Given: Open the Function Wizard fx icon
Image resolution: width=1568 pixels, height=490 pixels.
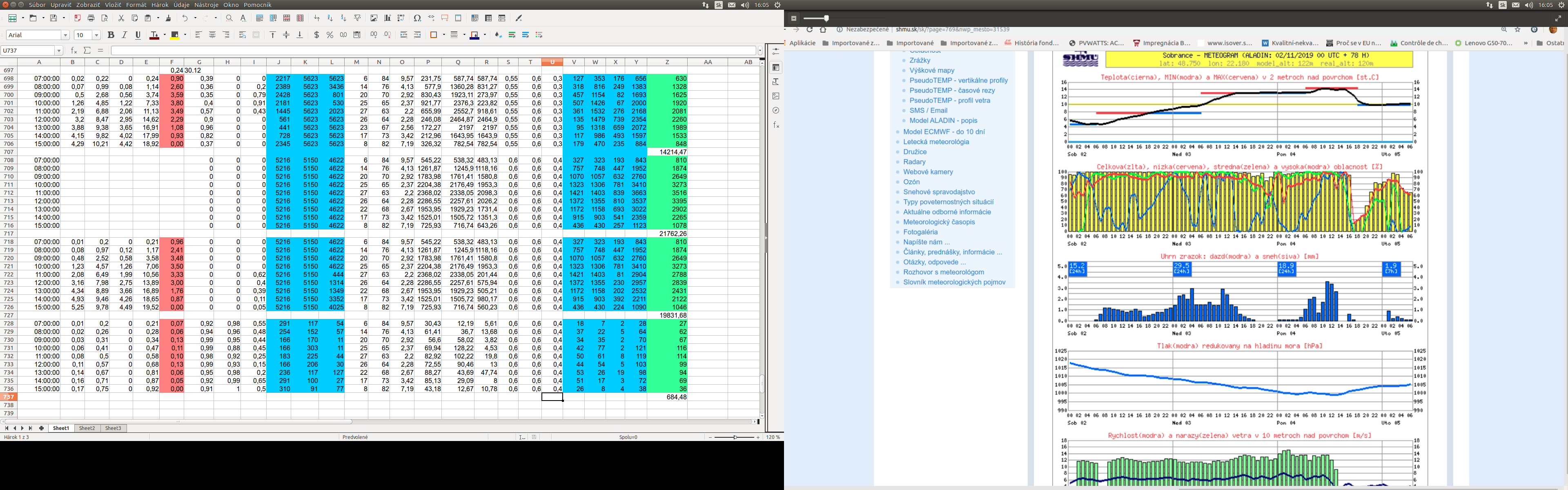Looking at the screenshot, I should click(73, 51).
